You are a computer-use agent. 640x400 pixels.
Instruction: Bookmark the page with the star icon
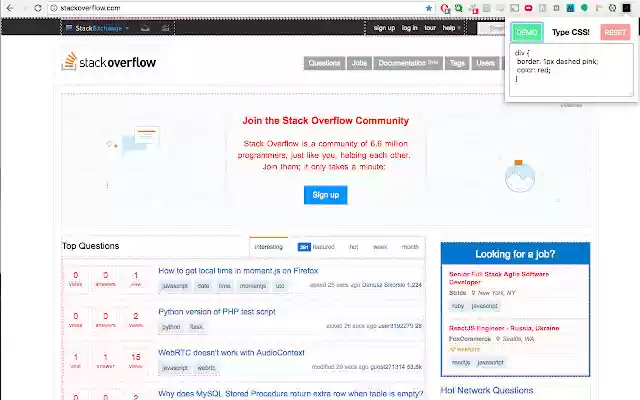(x=429, y=8)
